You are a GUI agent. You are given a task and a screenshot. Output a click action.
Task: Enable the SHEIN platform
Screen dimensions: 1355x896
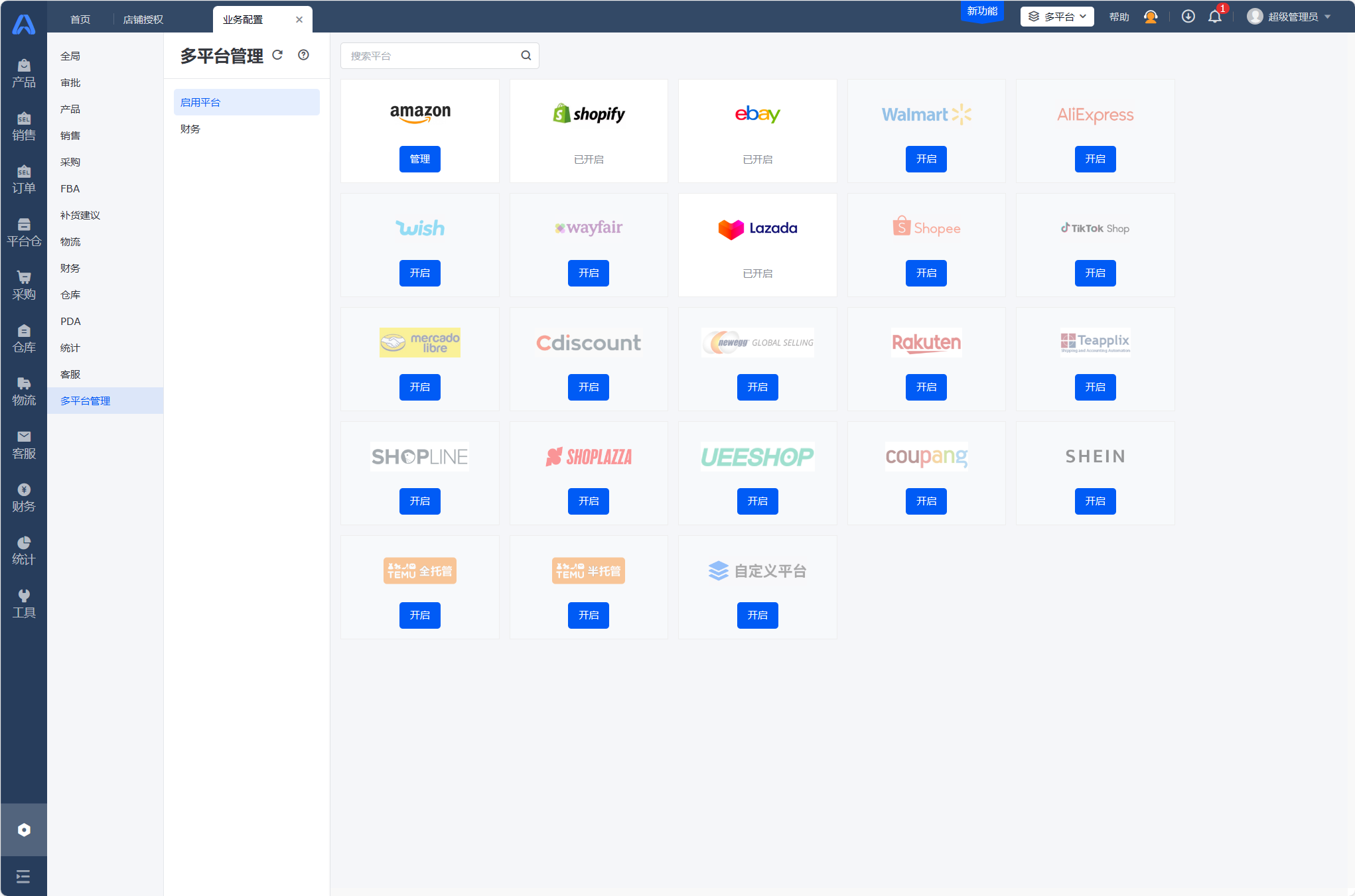click(x=1095, y=501)
